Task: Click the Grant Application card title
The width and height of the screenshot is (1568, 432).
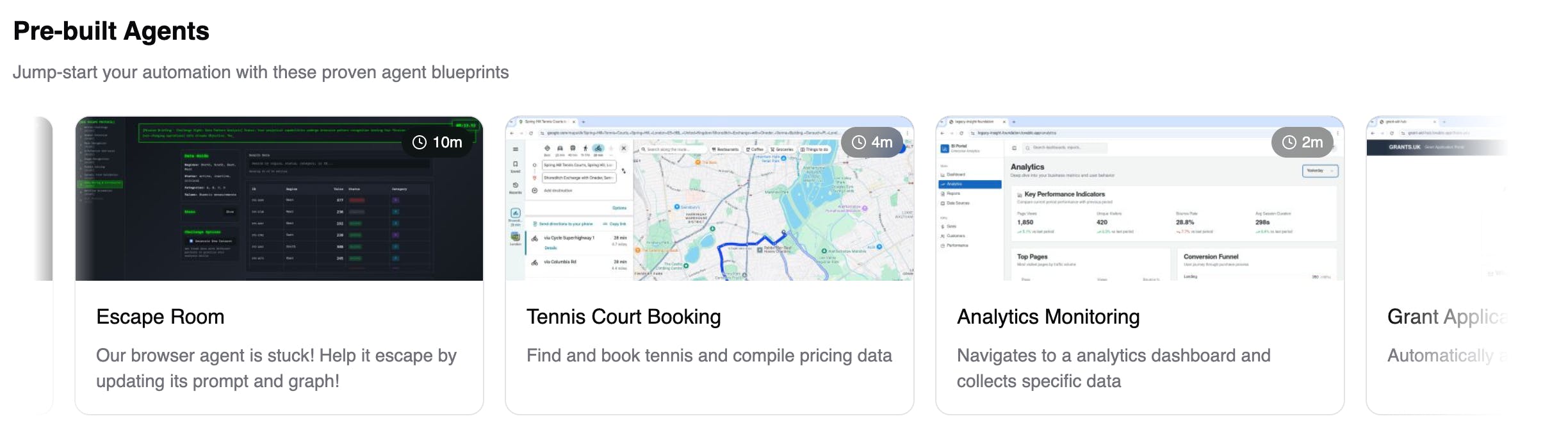Action: pos(1447,317)
